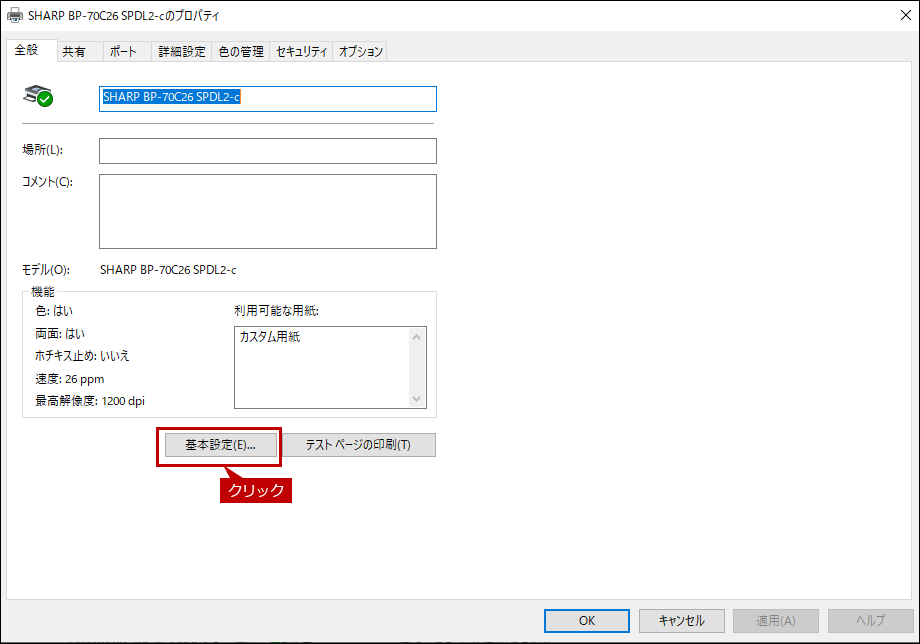Image resolution: width=920 pixels, height=644 pixels.
Task: Click the printer status icon with green checkmark
Action: coord(38,97)
